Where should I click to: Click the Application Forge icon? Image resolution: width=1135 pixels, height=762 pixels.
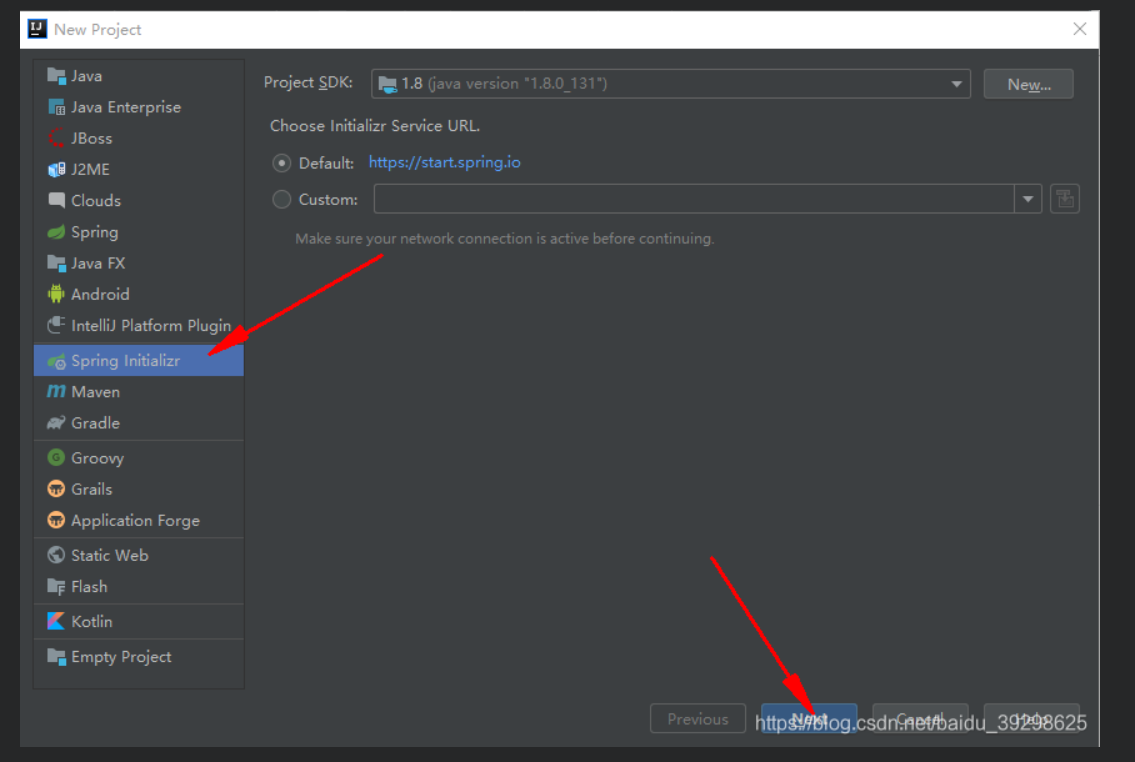pyautogui.click(x=56, y=520)
